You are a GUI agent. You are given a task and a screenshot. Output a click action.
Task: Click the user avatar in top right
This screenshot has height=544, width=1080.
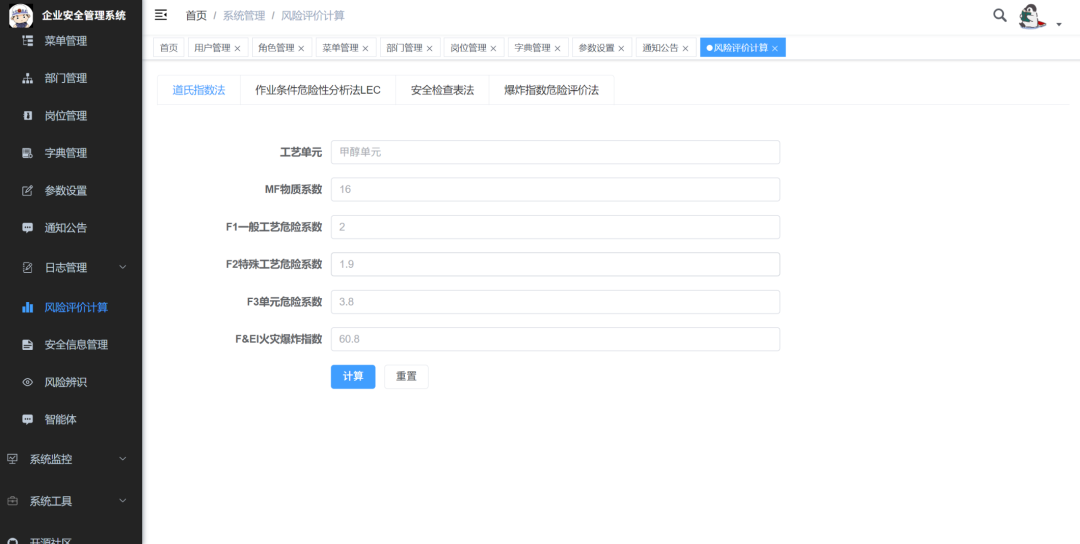[x=1032, y=16]
